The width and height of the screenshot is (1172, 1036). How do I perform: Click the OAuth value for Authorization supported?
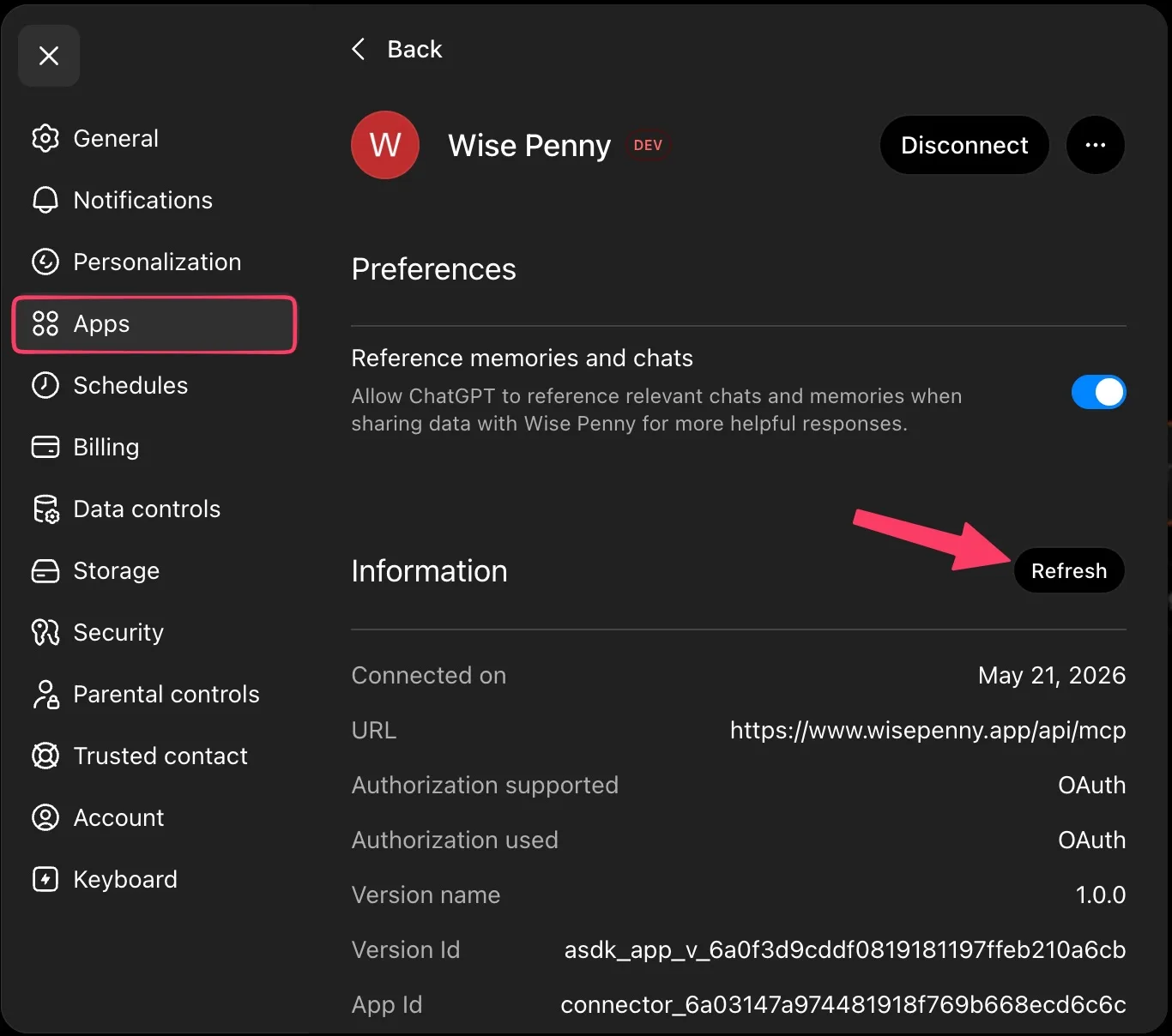[1091, 785]
